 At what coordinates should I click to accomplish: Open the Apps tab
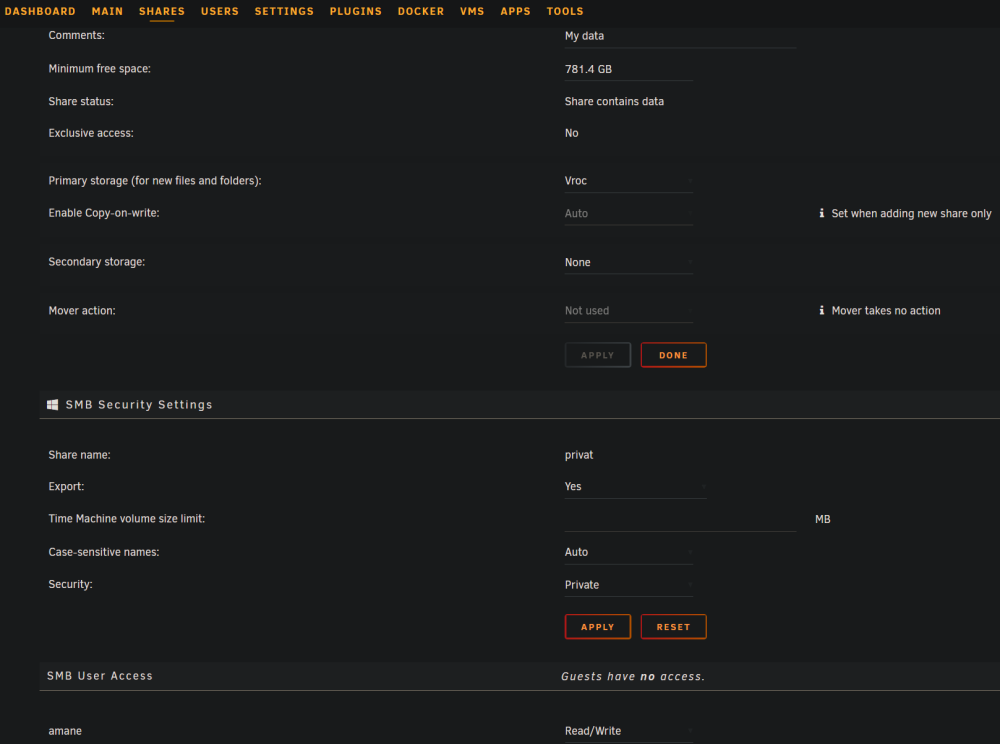coord(515,11)
